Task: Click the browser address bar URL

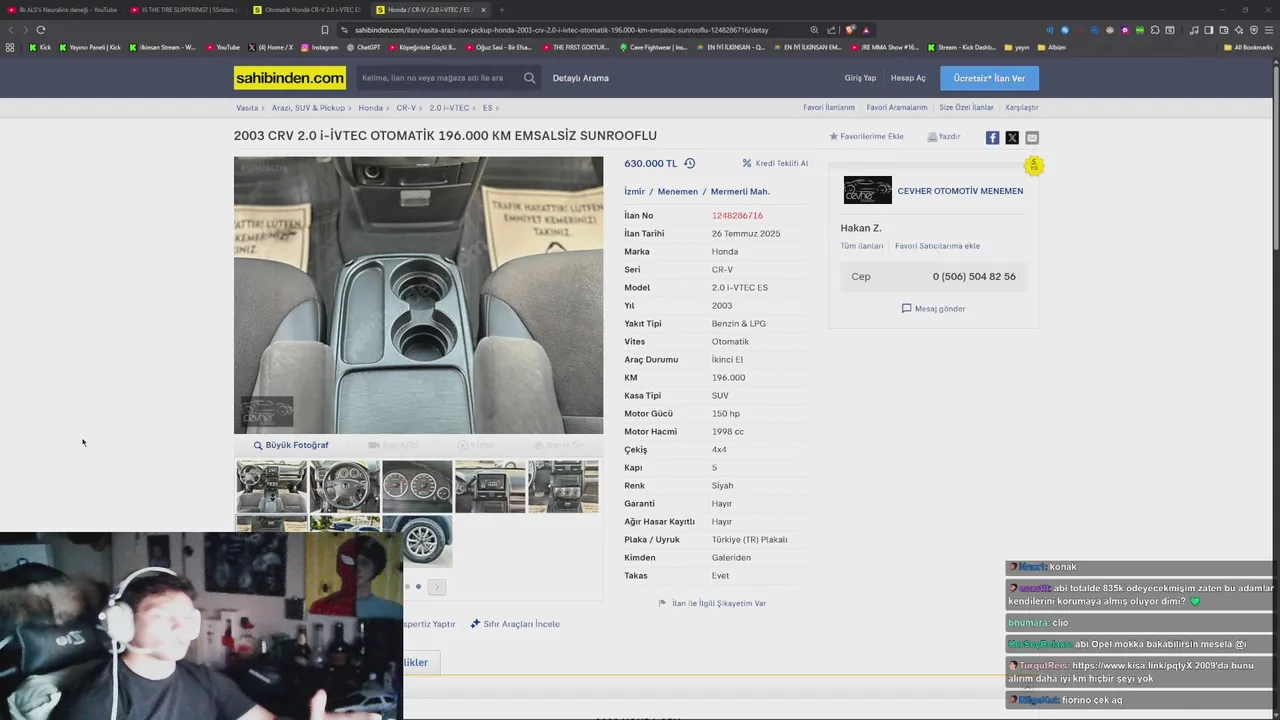Action: point(562,30)
